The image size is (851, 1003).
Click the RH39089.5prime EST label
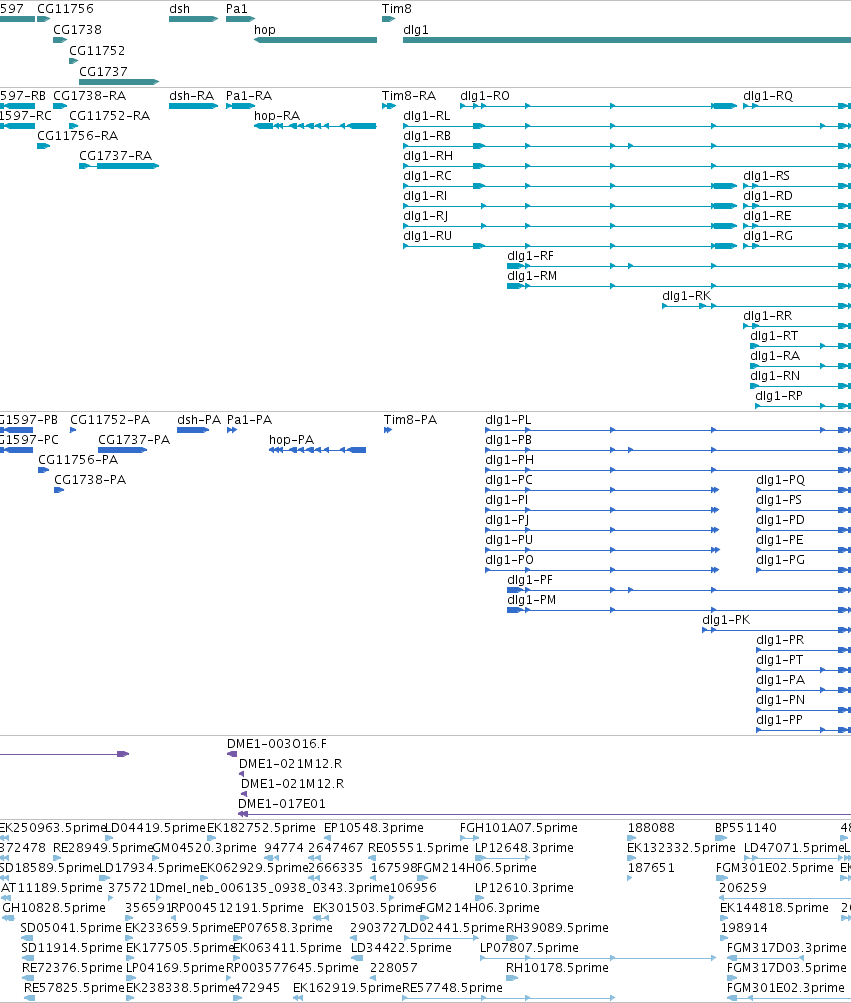557,928
